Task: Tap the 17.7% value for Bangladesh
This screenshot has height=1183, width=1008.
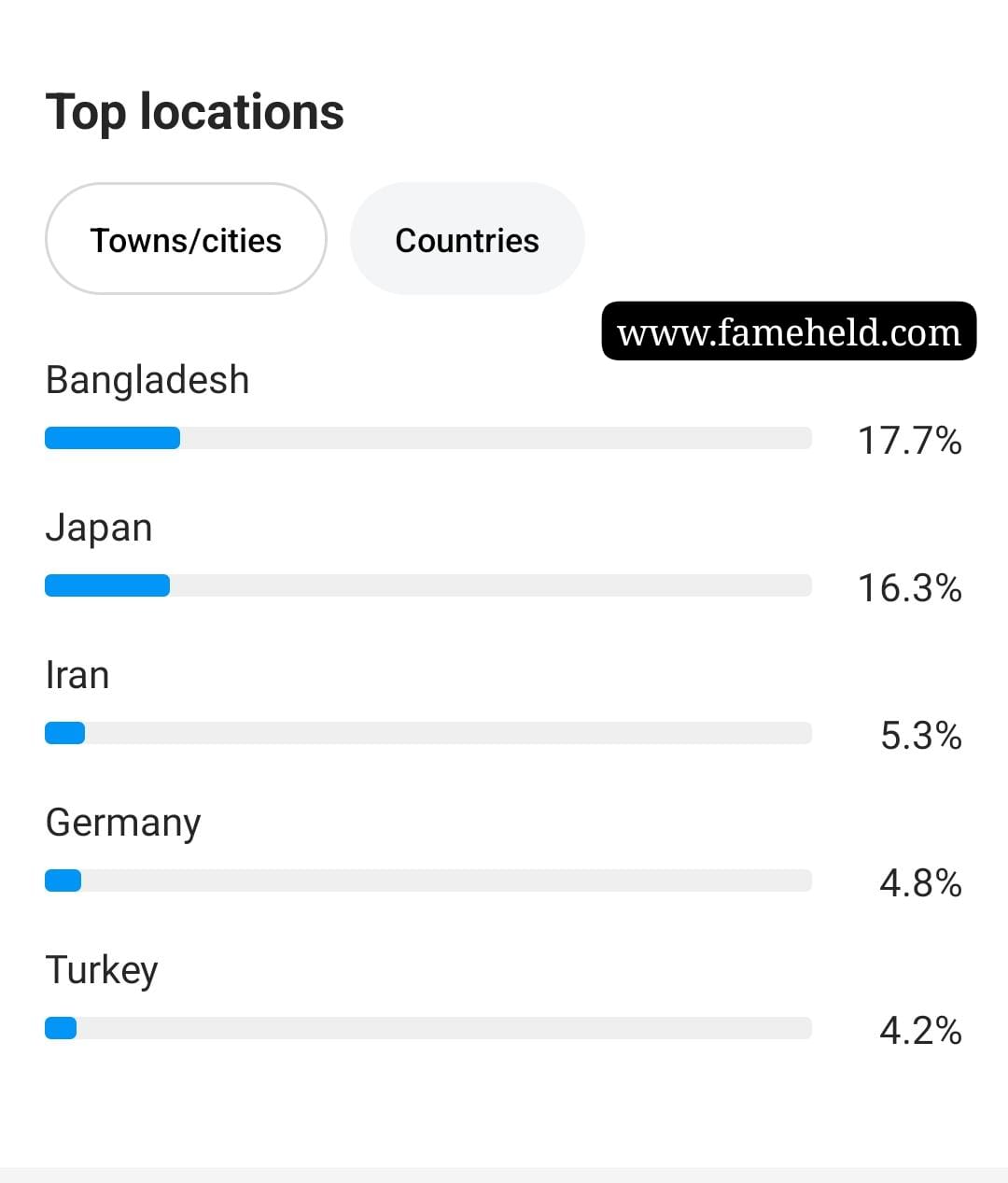Action: click(909, 440)
